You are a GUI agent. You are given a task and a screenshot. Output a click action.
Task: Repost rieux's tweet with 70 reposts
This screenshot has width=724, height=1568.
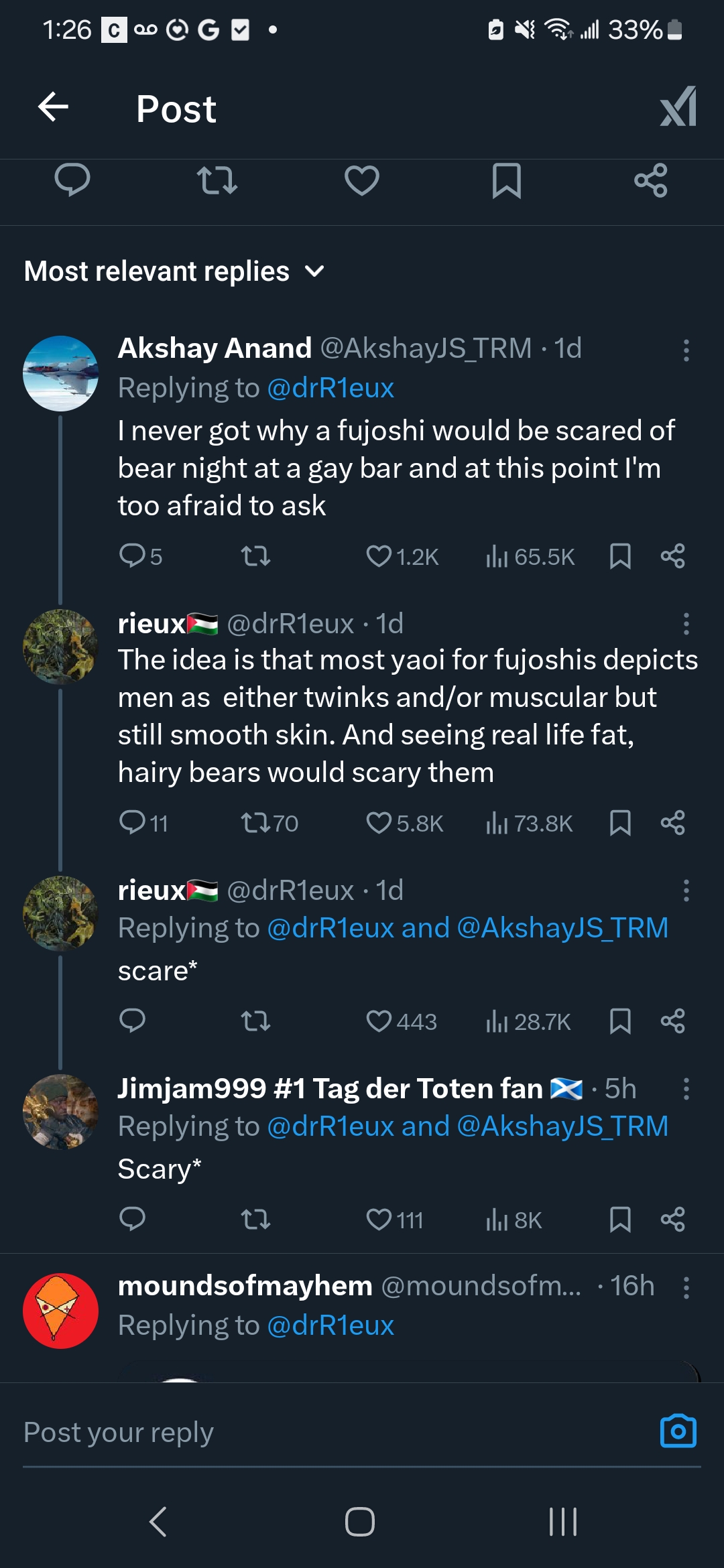click(x=256, y=823)
